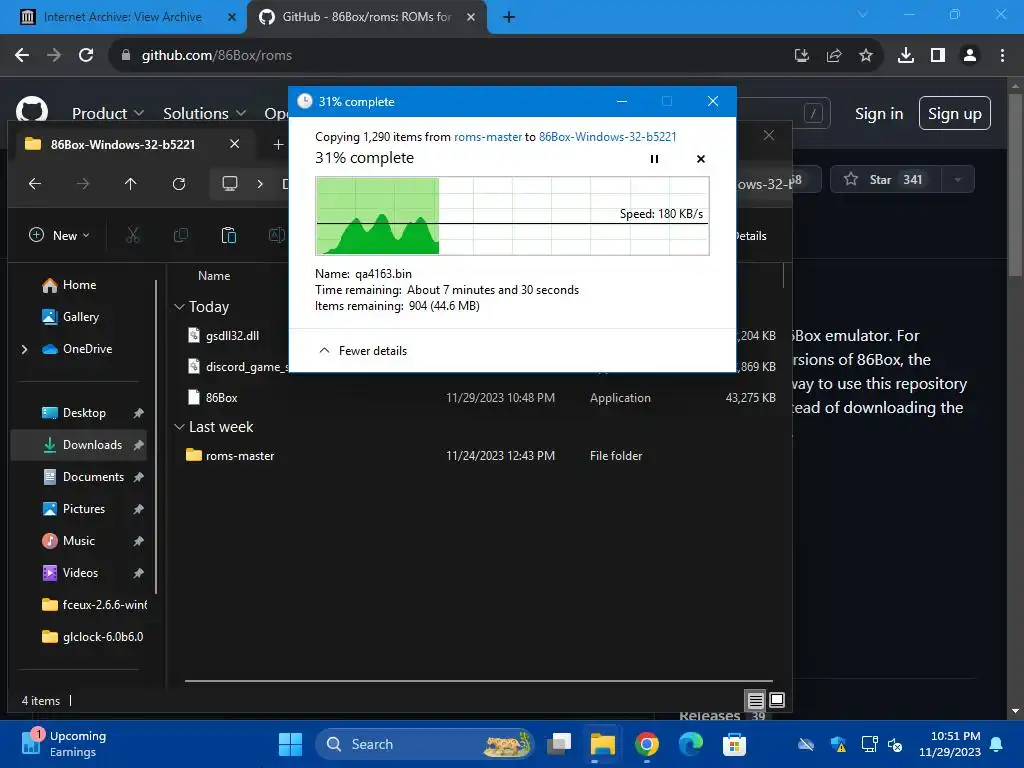This screenshot has height=768, width=1024.
Task: Click Microsoft Edge in the taskbar
Action: [691, 744]
